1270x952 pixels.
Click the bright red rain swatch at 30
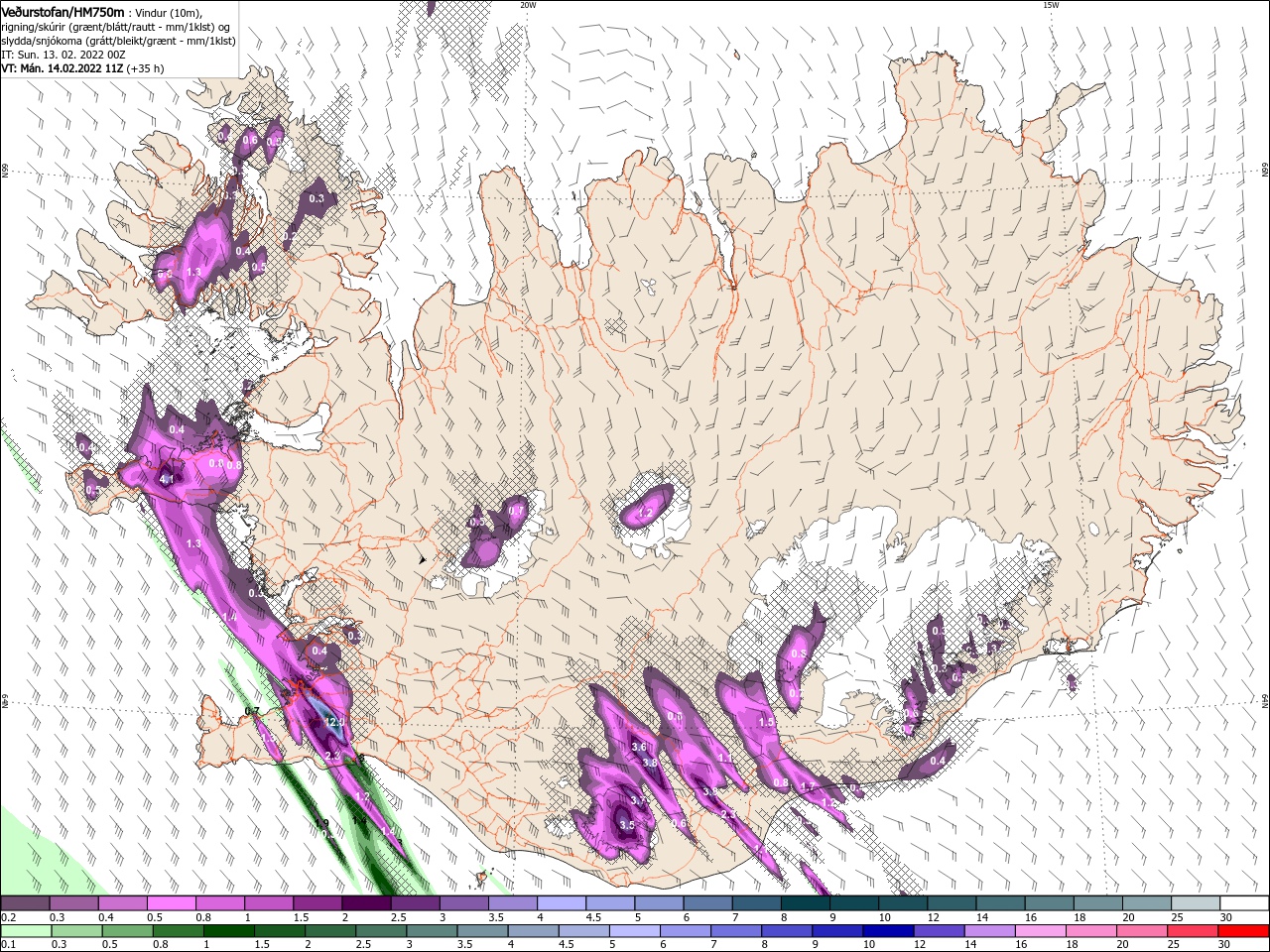tap(1243, 931)
